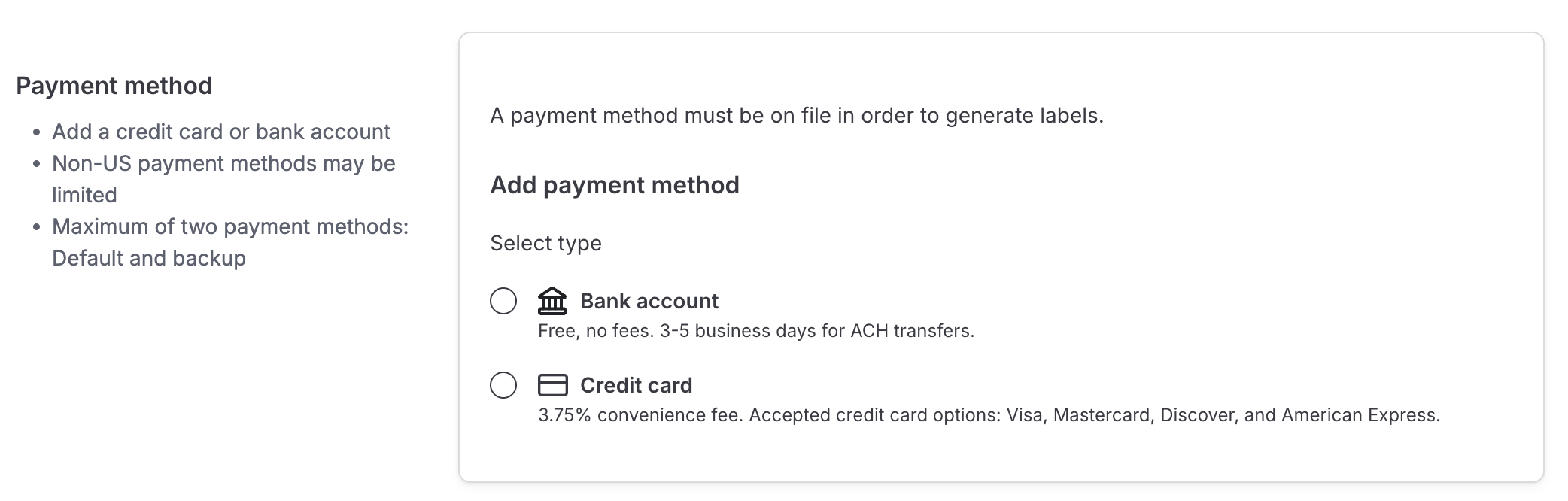
Task: Click "Add a credit card or bank account" bullet
Action: pos(221,132)
